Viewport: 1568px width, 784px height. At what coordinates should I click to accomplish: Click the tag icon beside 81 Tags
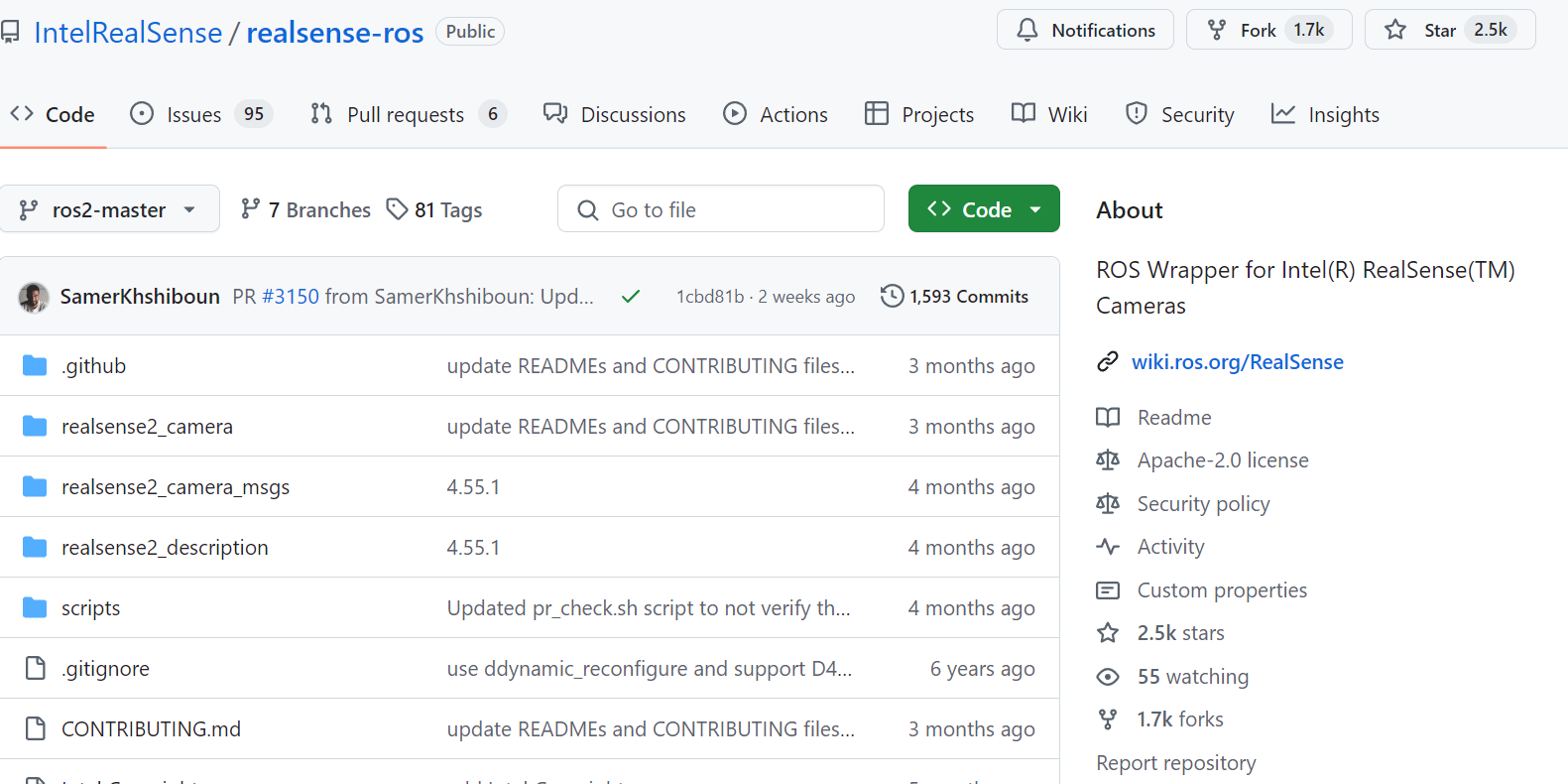397,209
